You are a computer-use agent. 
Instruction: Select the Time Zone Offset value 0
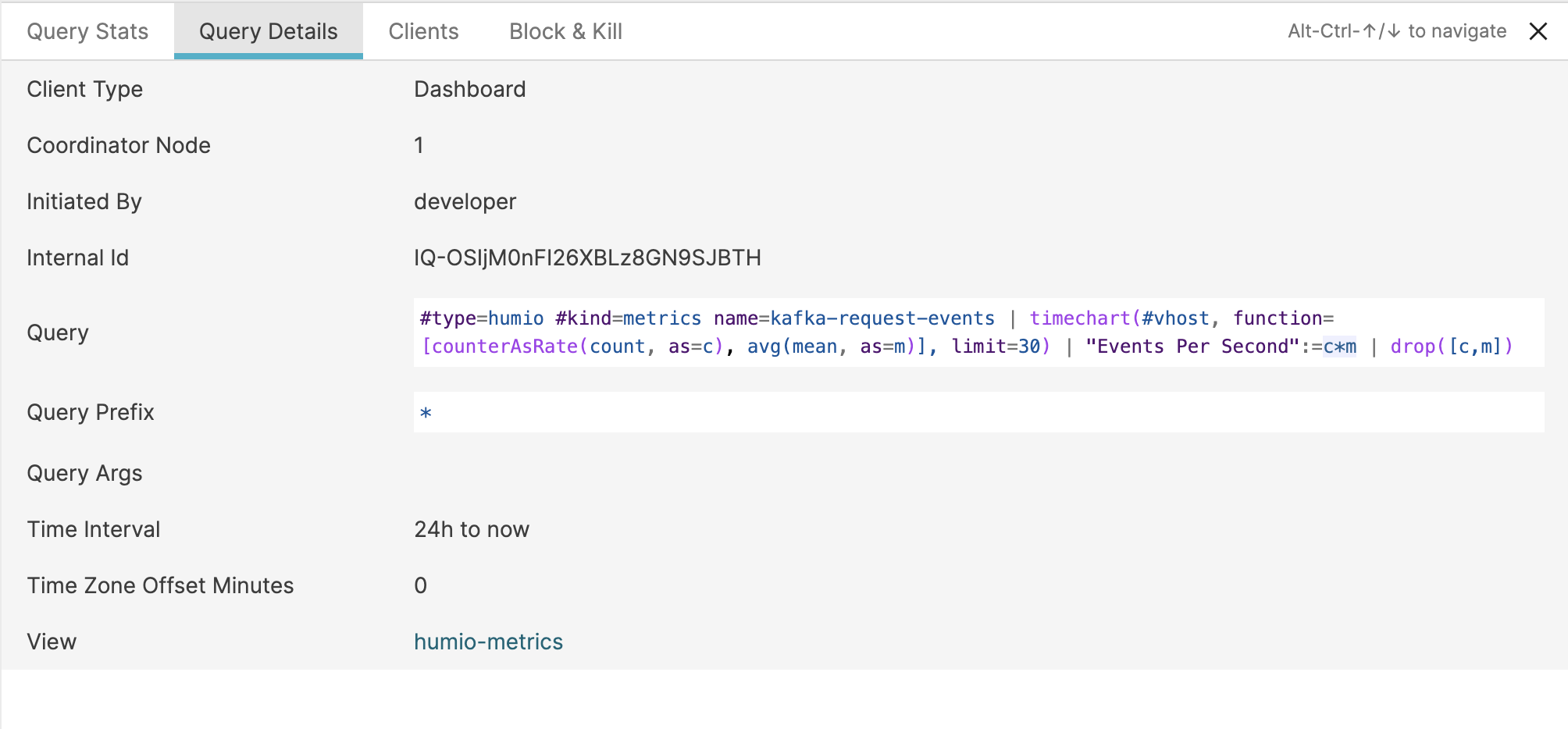click(x=420, y=585)
